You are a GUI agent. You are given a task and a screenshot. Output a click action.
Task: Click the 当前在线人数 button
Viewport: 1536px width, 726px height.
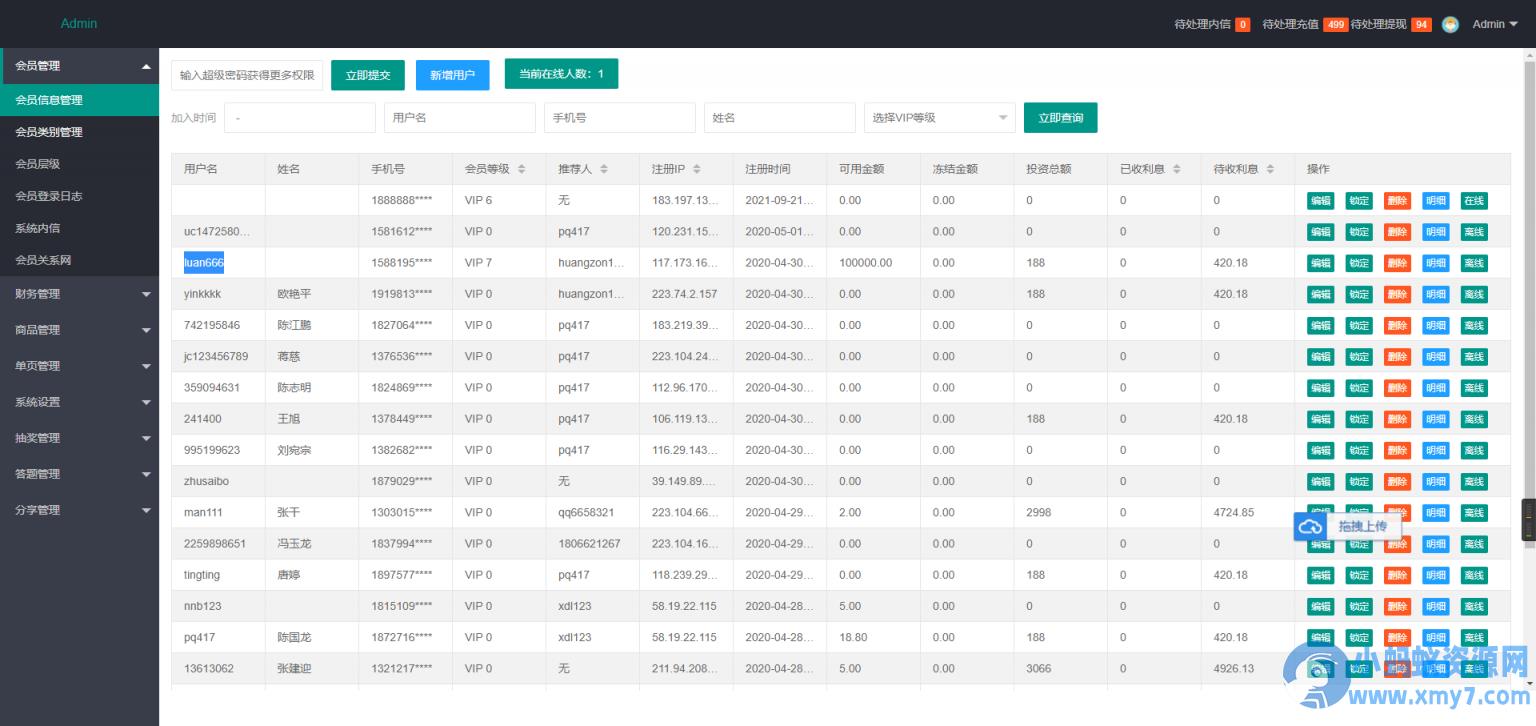pos(561,74)
